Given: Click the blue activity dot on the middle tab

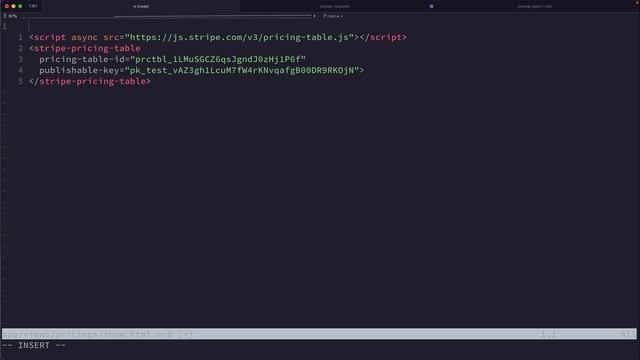Looking at the screenshot, I should 431,6.
